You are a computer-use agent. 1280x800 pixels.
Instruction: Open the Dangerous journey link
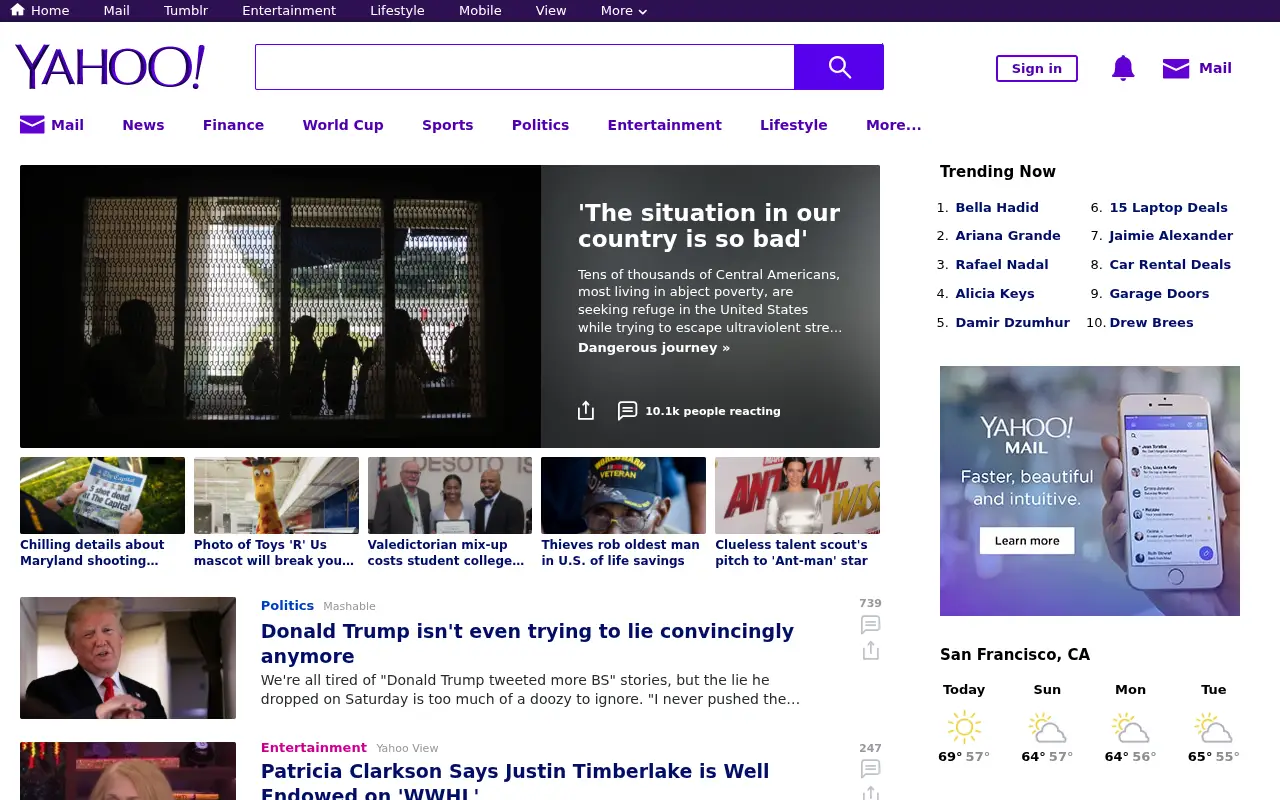654,348
